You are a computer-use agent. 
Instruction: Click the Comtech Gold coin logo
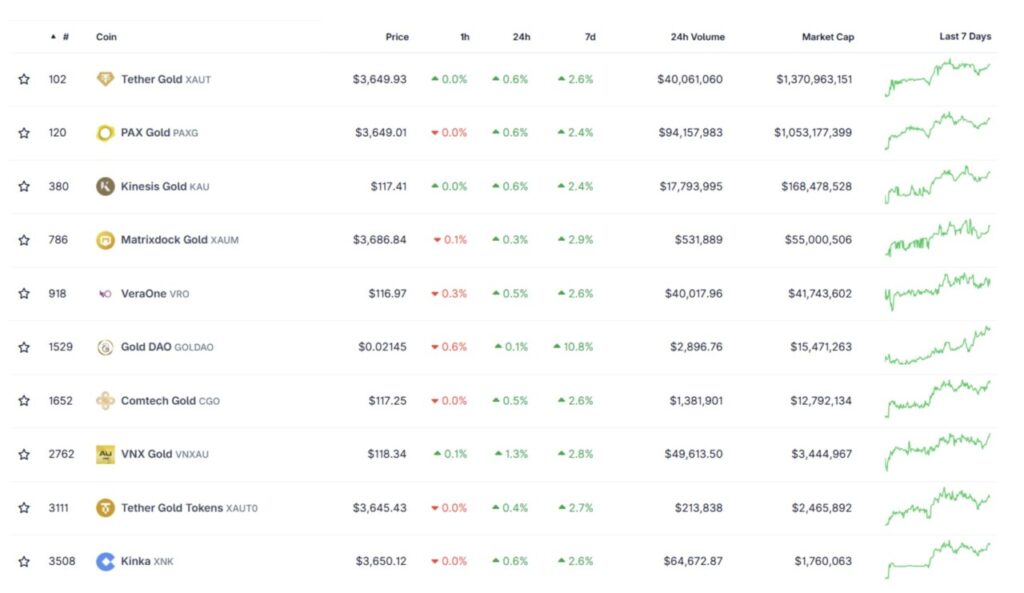(x=105, y=401)
